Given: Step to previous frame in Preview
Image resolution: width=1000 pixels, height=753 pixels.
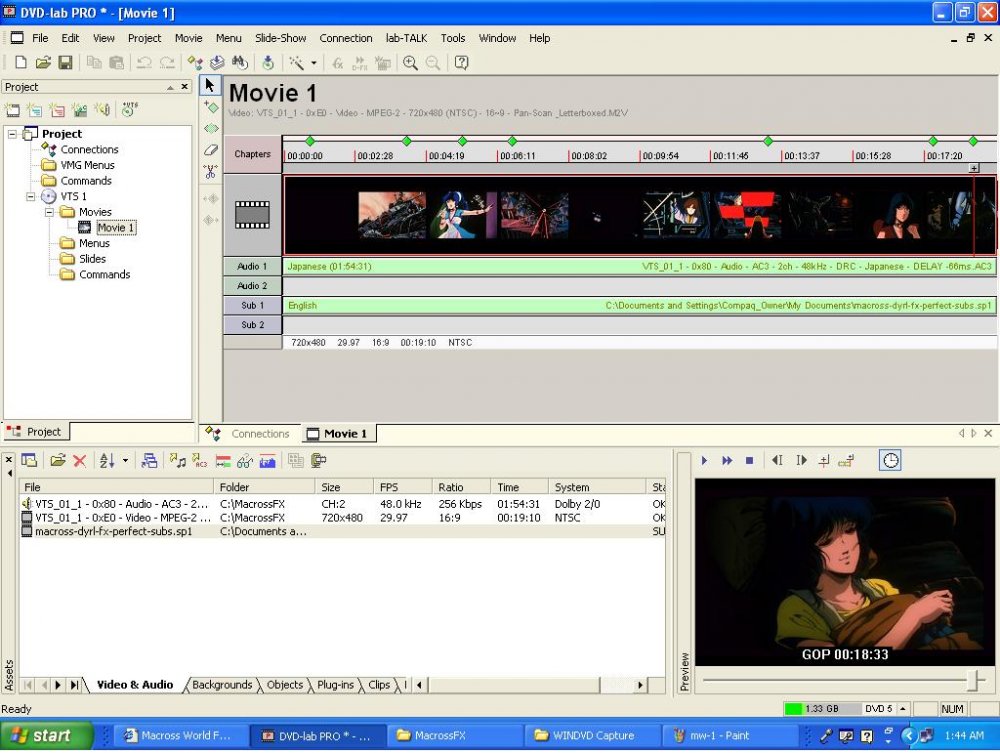Looking at the screenshot, I should click(777, 460).
